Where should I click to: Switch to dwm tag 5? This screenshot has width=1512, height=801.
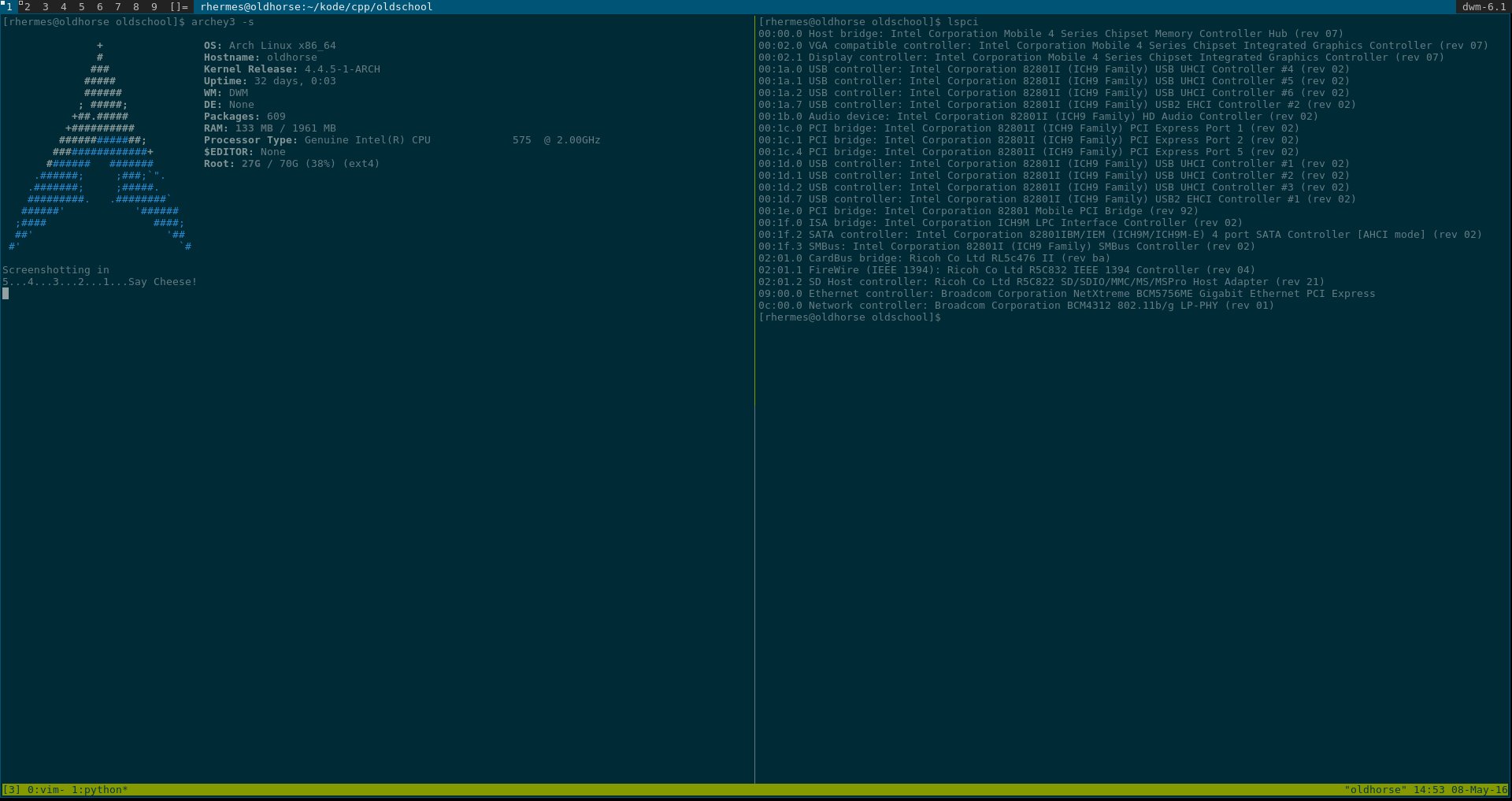click(x=81, y=6)
